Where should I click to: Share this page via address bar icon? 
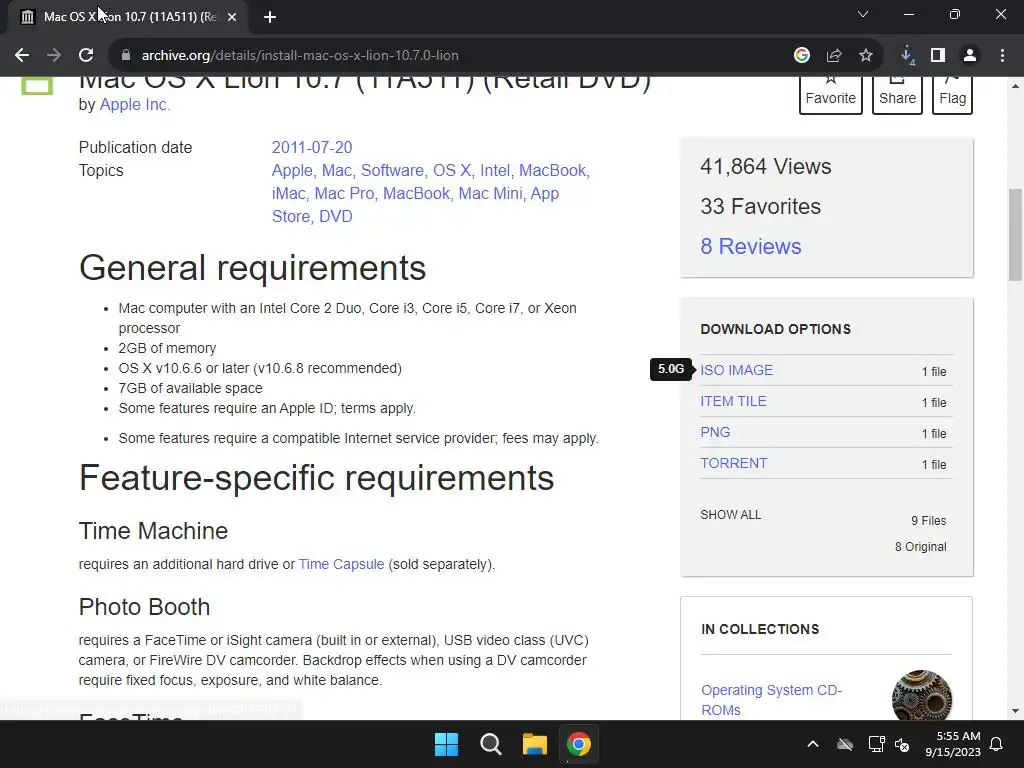point(834,56)
